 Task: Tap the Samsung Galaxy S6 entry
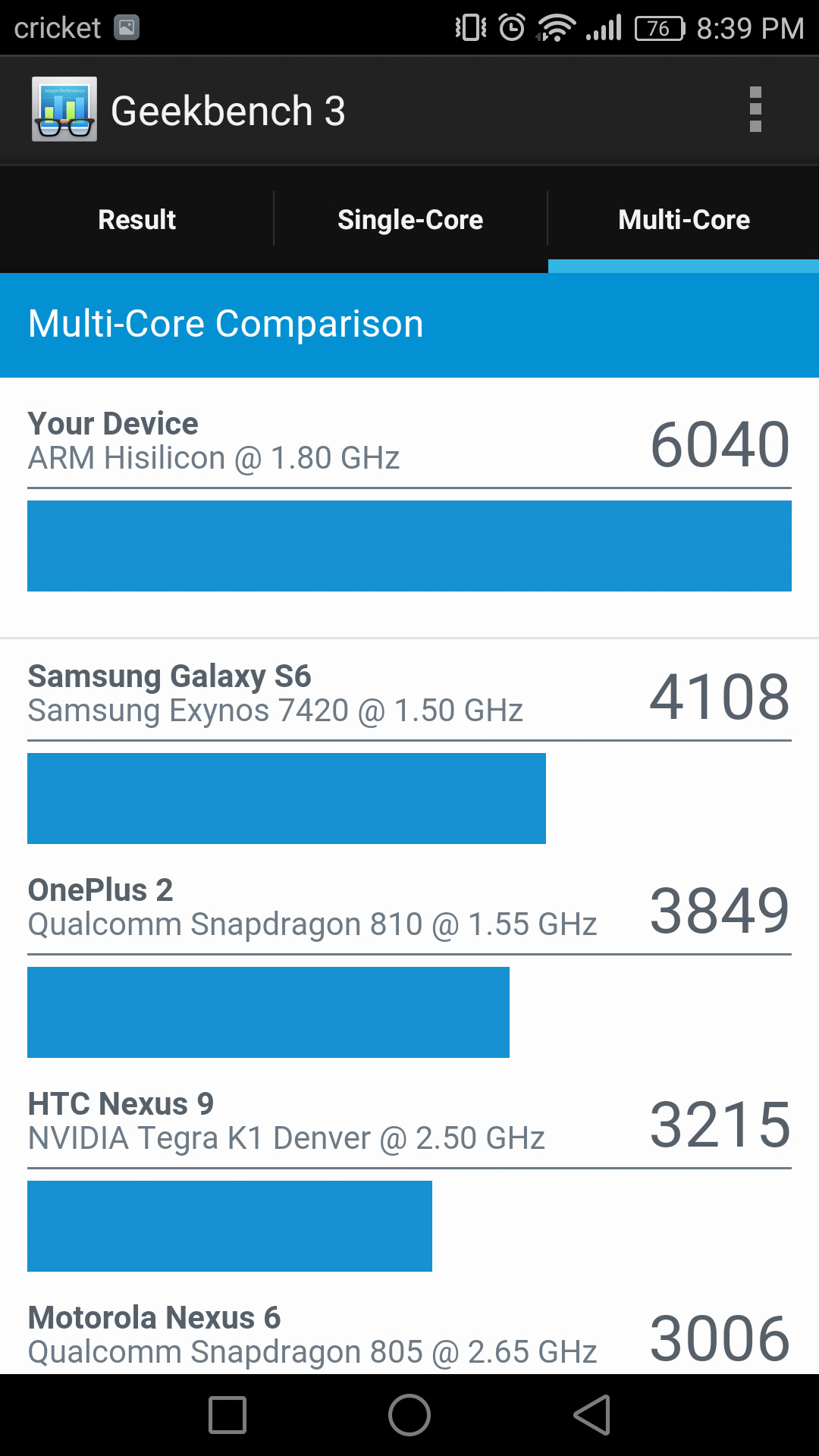pos(275,693)
